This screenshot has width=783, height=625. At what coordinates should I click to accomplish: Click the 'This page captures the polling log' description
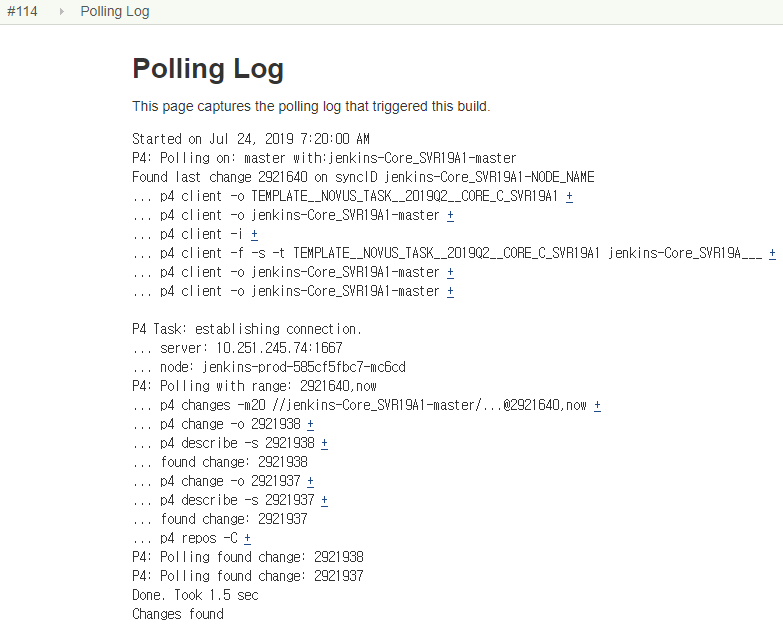click(311, 106)
